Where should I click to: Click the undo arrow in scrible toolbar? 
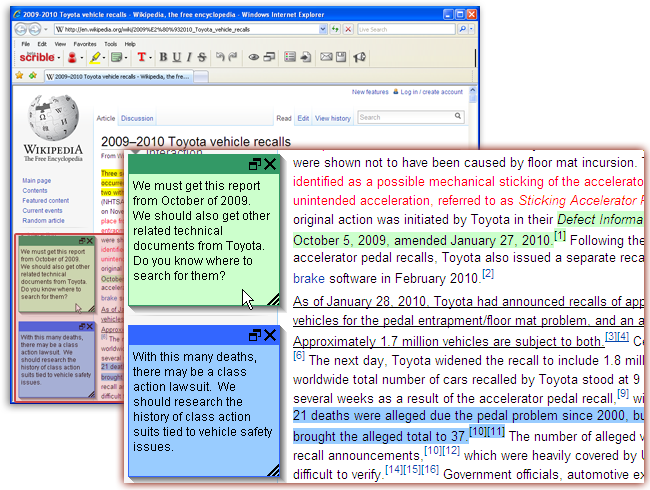pyautogui.click(x=220, y=57)
